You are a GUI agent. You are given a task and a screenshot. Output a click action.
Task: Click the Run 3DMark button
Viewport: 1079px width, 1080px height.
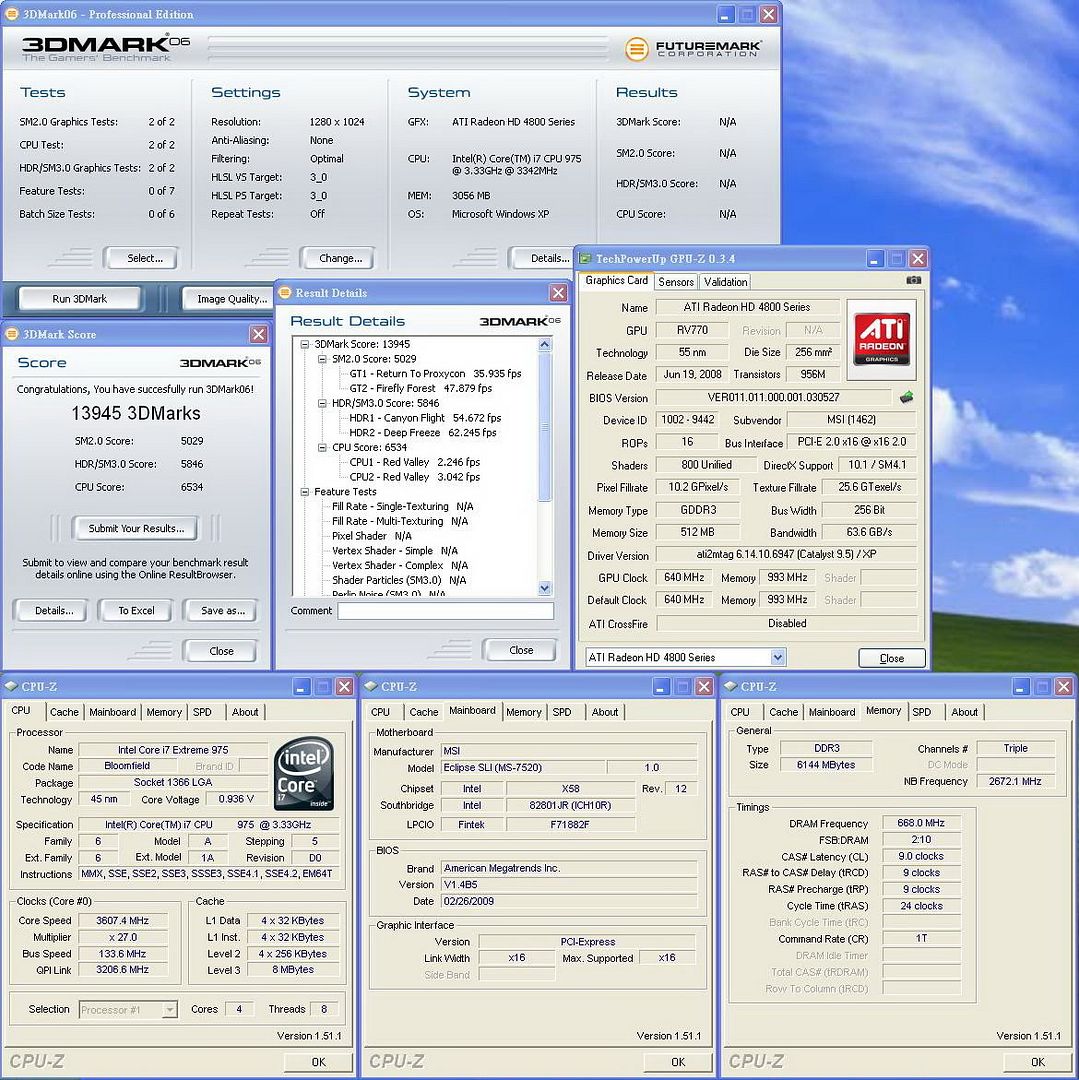[x=79, y=299]
